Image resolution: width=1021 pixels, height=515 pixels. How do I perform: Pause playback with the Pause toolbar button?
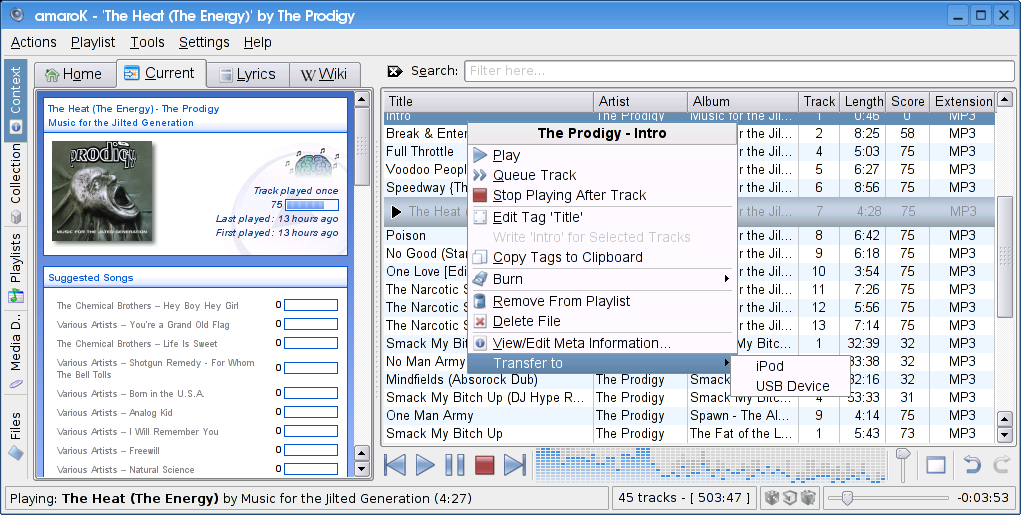click(x=455, y=465)
